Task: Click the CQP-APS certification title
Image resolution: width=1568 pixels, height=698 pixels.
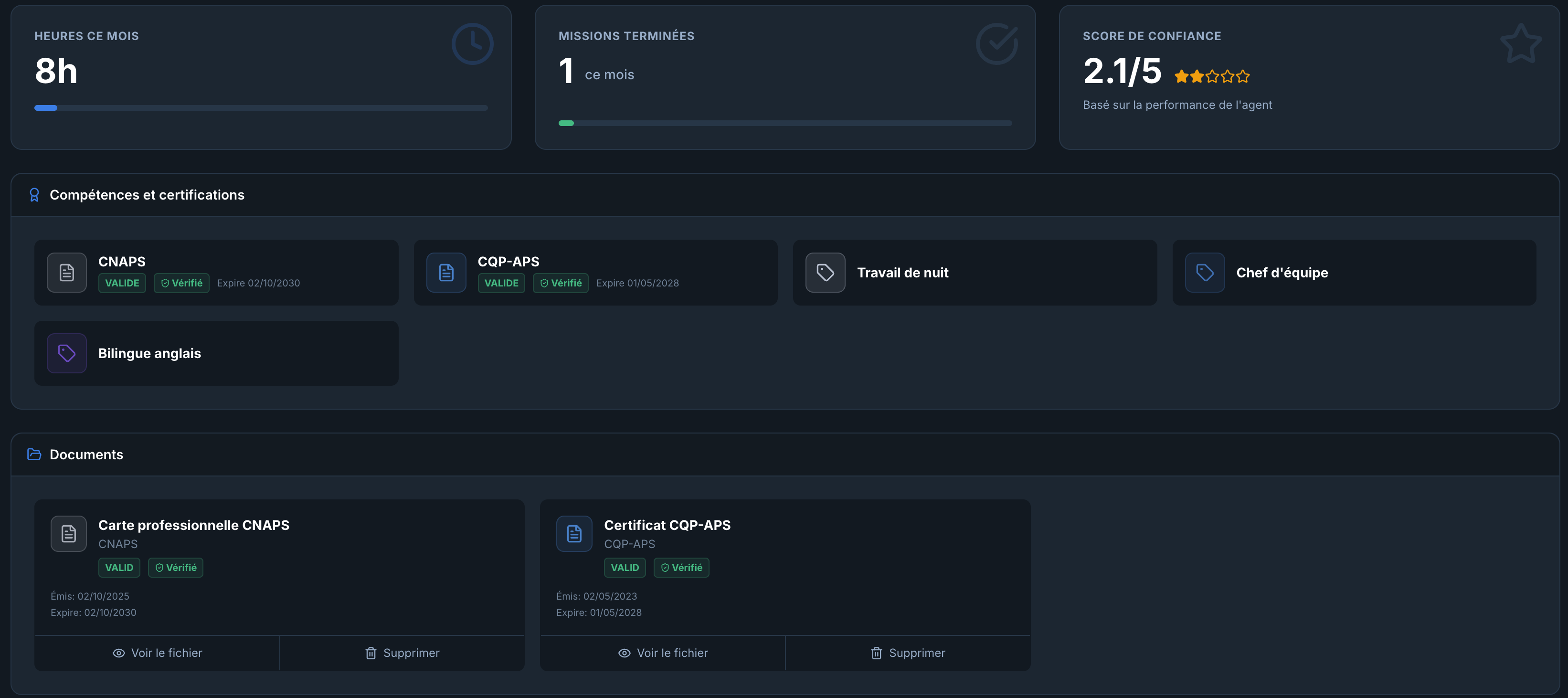Action: pos(508,262)
